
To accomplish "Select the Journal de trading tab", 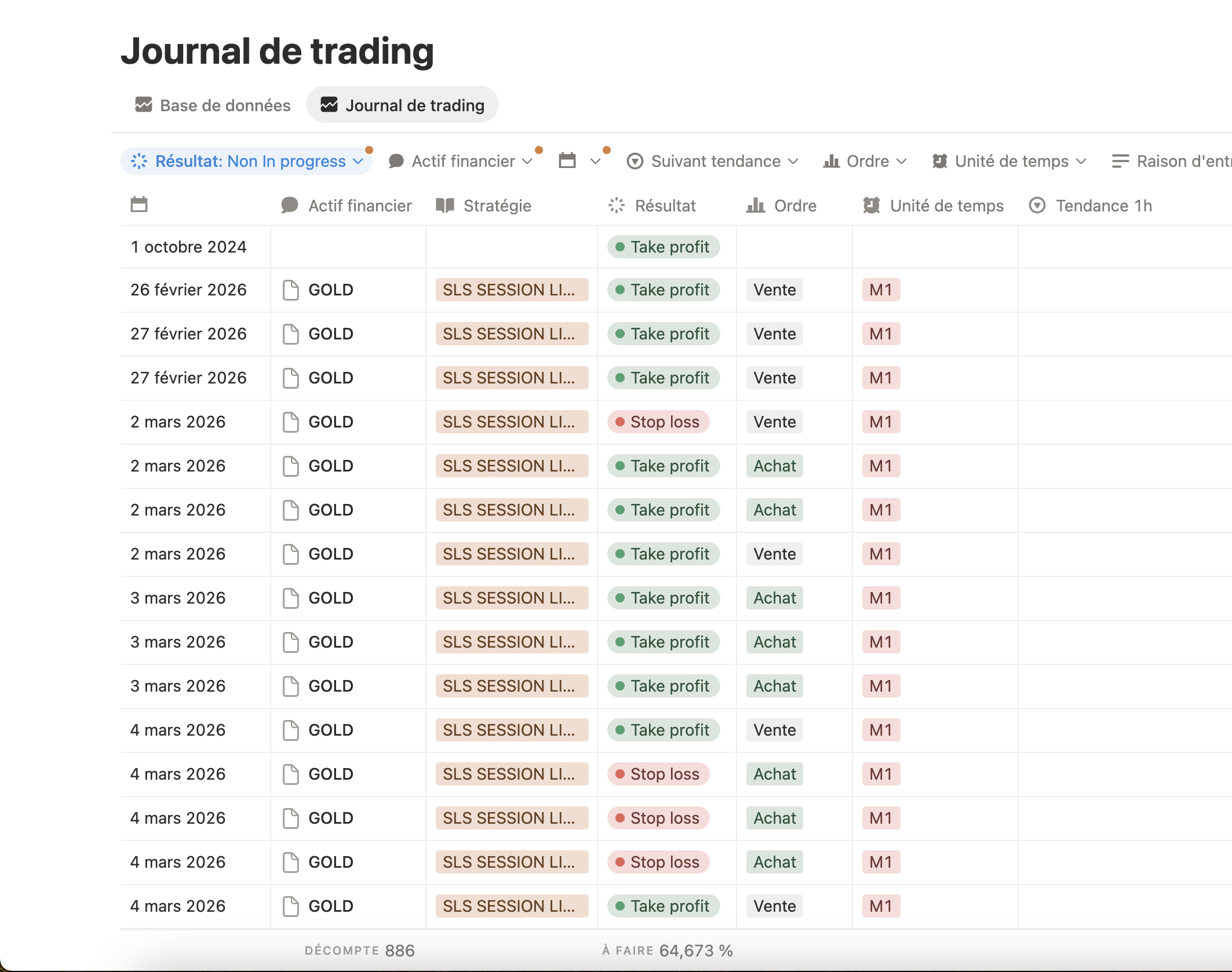I will click(402, 105).
